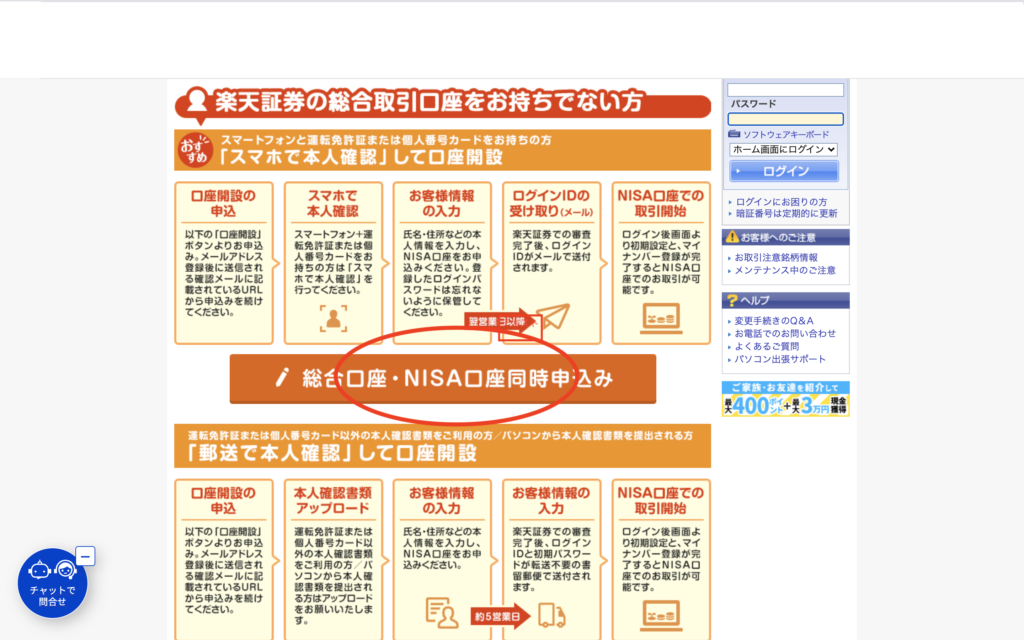This screenshot has height=640, width=1024.
Task: Click the paper airplane mail icon
Action: [553, 318]
